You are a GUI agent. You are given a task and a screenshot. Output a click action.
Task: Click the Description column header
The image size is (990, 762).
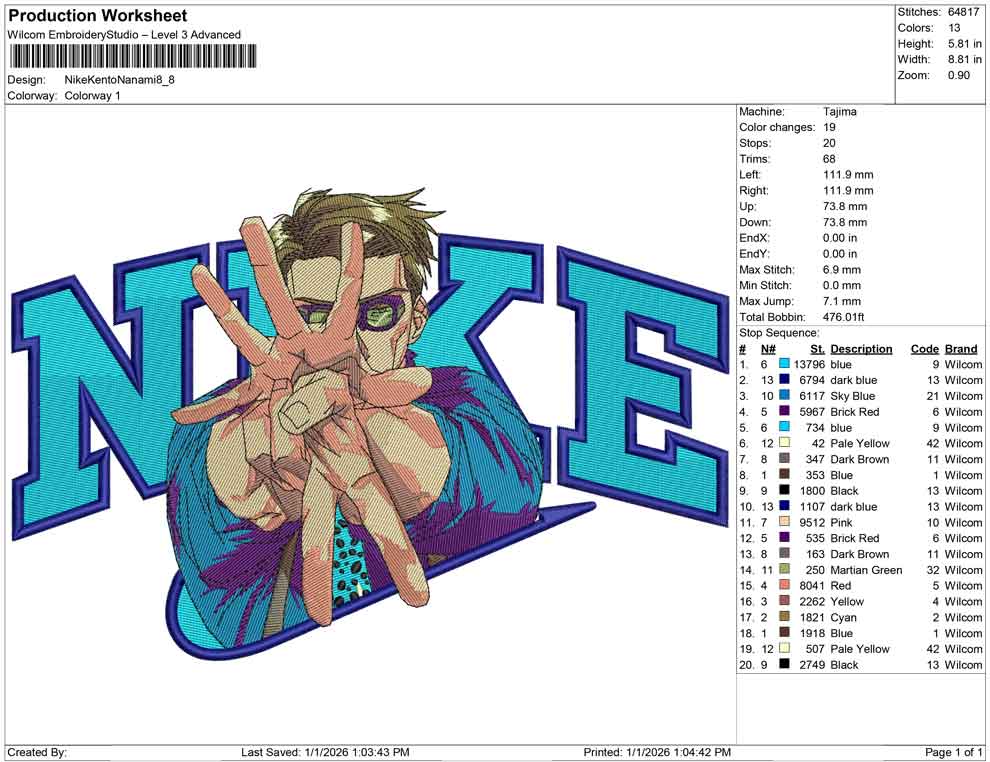pos(861,348)
